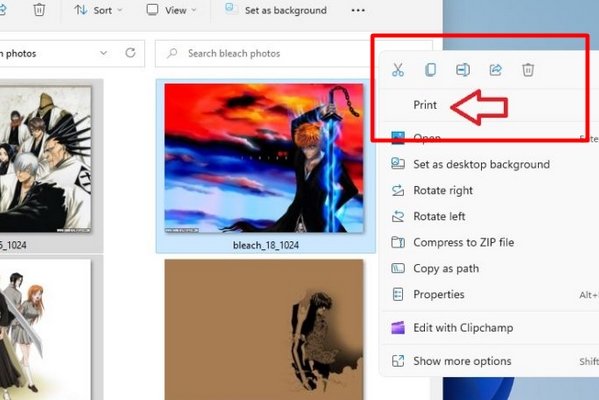Viewport: 599px width, 400px height.
Task: Select the white background characters thumbnail
Action: [45, 330]
